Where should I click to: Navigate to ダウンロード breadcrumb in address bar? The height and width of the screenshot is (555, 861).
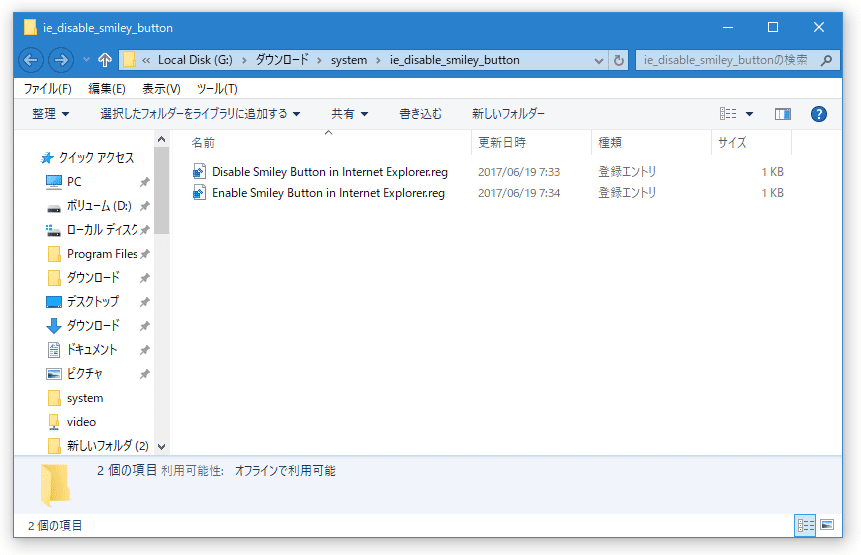click(x=282, y=60)
